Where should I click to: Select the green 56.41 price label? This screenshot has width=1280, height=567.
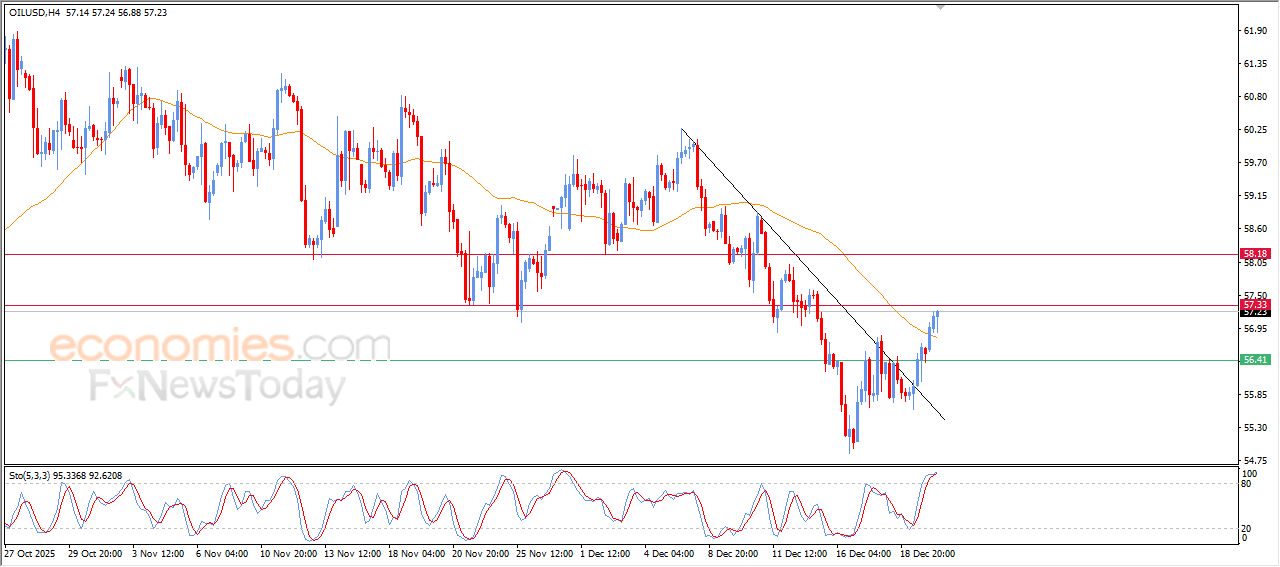1255,360
